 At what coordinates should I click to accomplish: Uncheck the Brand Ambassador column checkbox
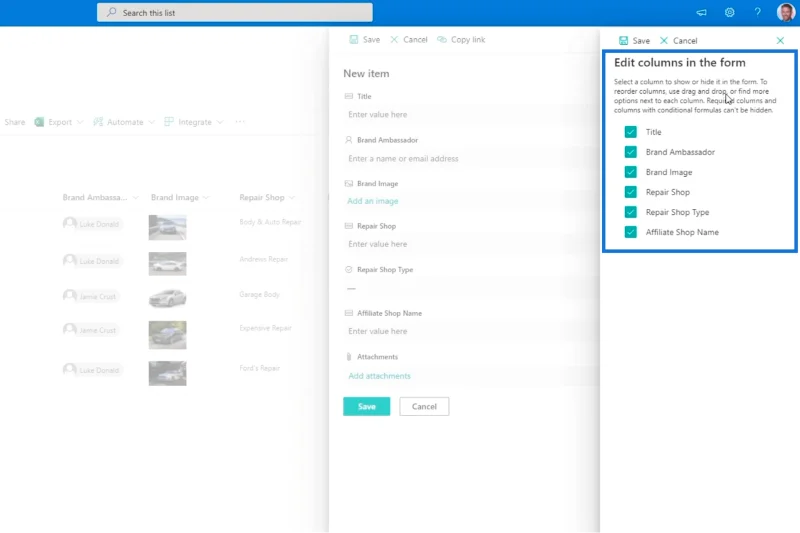tap(631, 152)
